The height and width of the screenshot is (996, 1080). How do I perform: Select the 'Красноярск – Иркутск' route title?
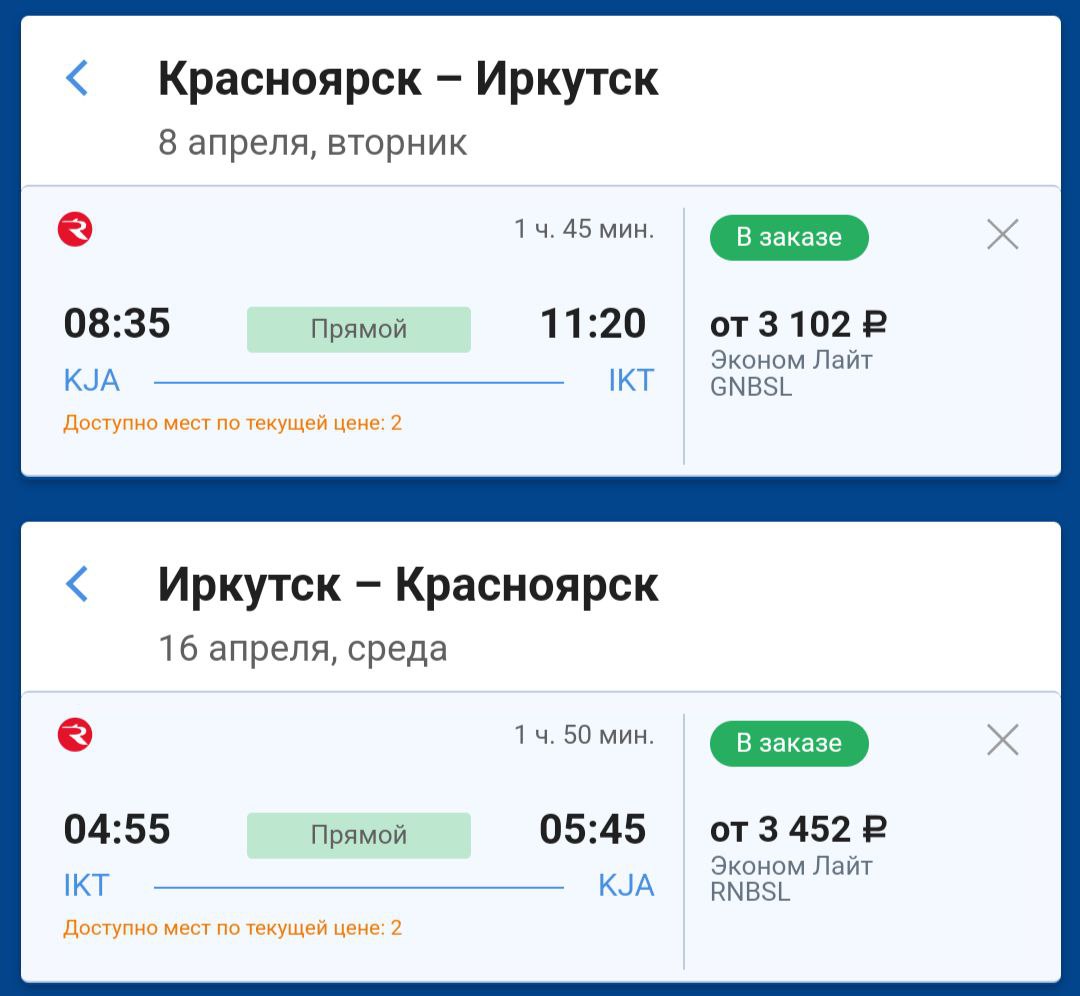click(x=408, y=79)
